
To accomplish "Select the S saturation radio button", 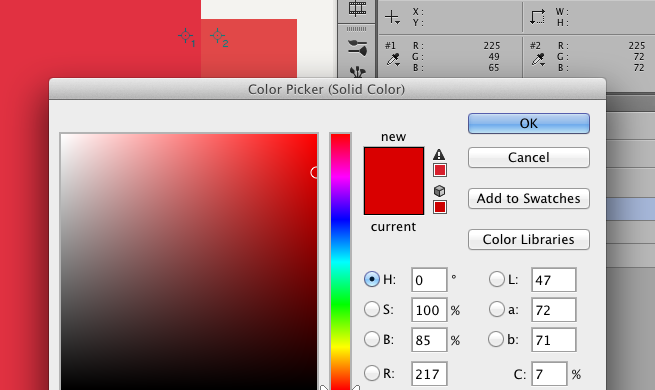I will pos(371,309).
